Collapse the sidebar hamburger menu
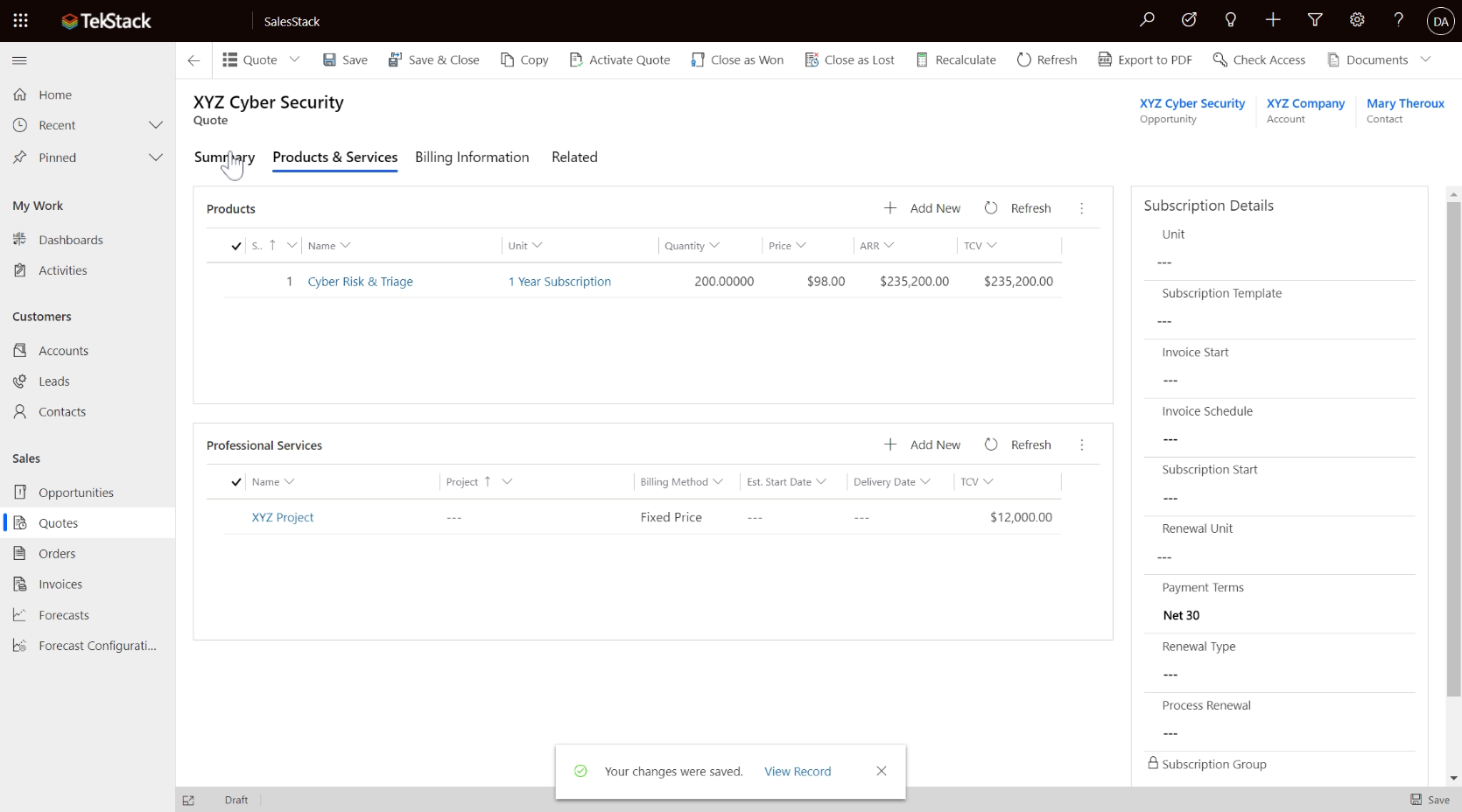Viewport: 1462px width, 812px height. 19,60
